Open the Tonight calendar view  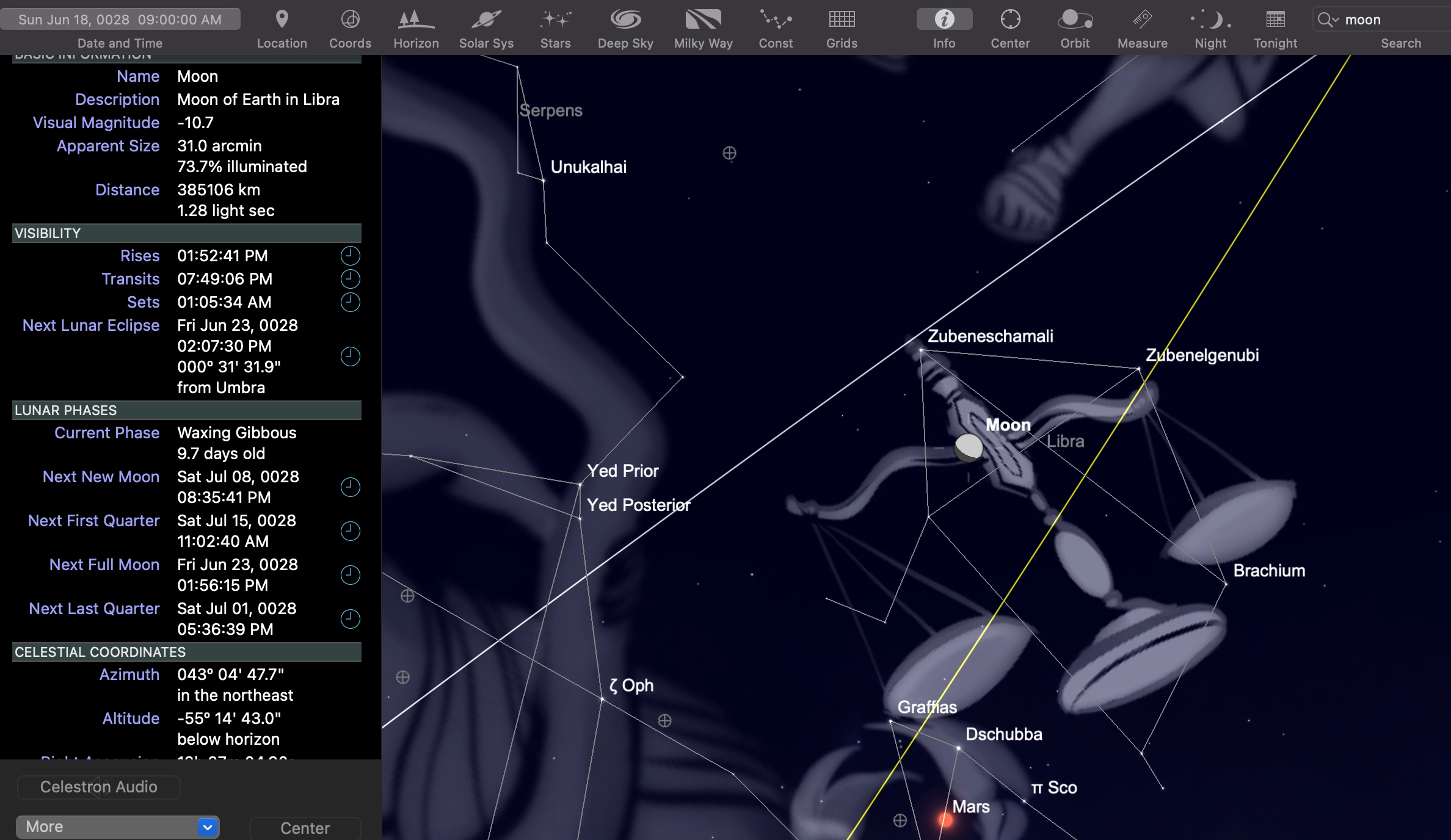1275,20
